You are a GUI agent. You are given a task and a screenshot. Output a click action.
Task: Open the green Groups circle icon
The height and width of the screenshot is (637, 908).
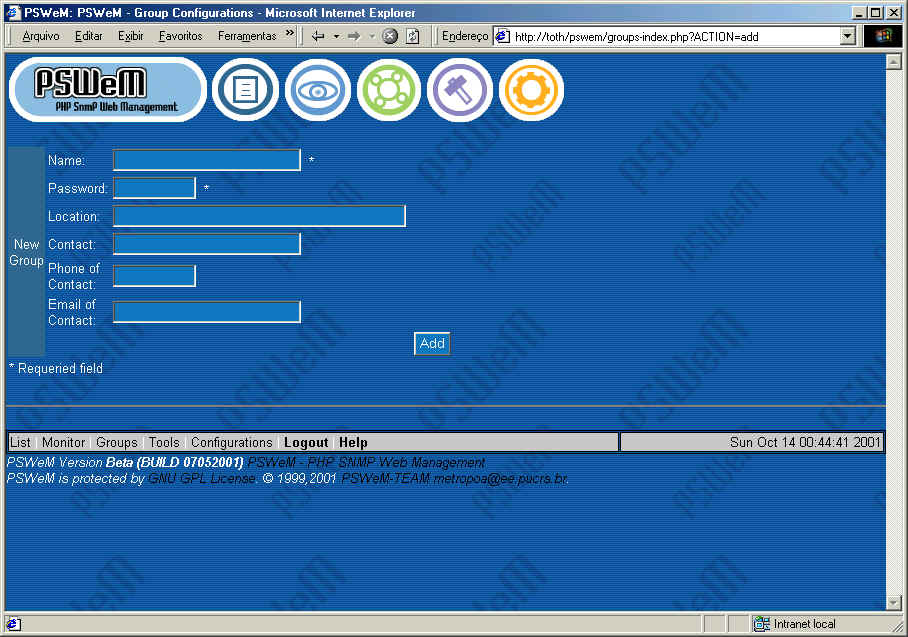click(x=389, y=90)
